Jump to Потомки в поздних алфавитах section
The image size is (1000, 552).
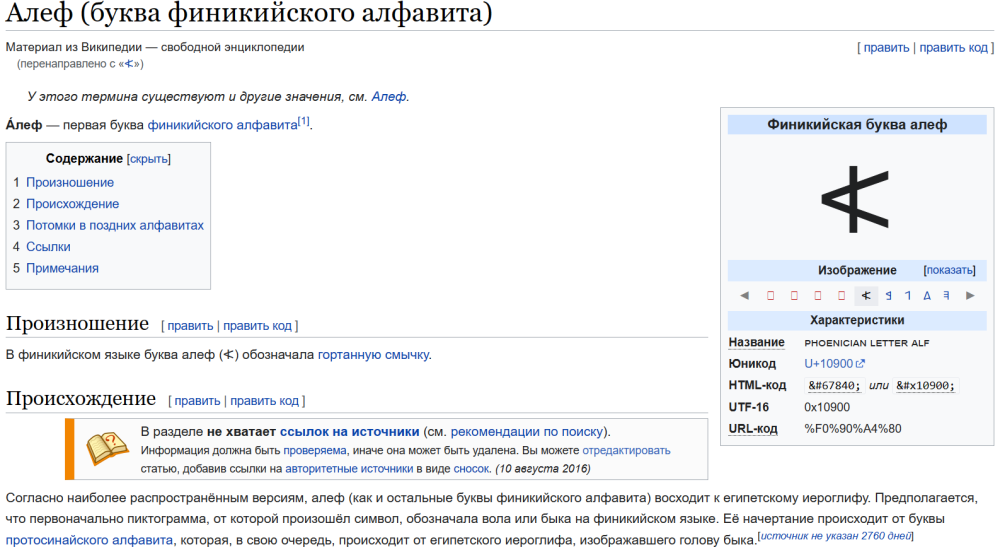[115, 225]
